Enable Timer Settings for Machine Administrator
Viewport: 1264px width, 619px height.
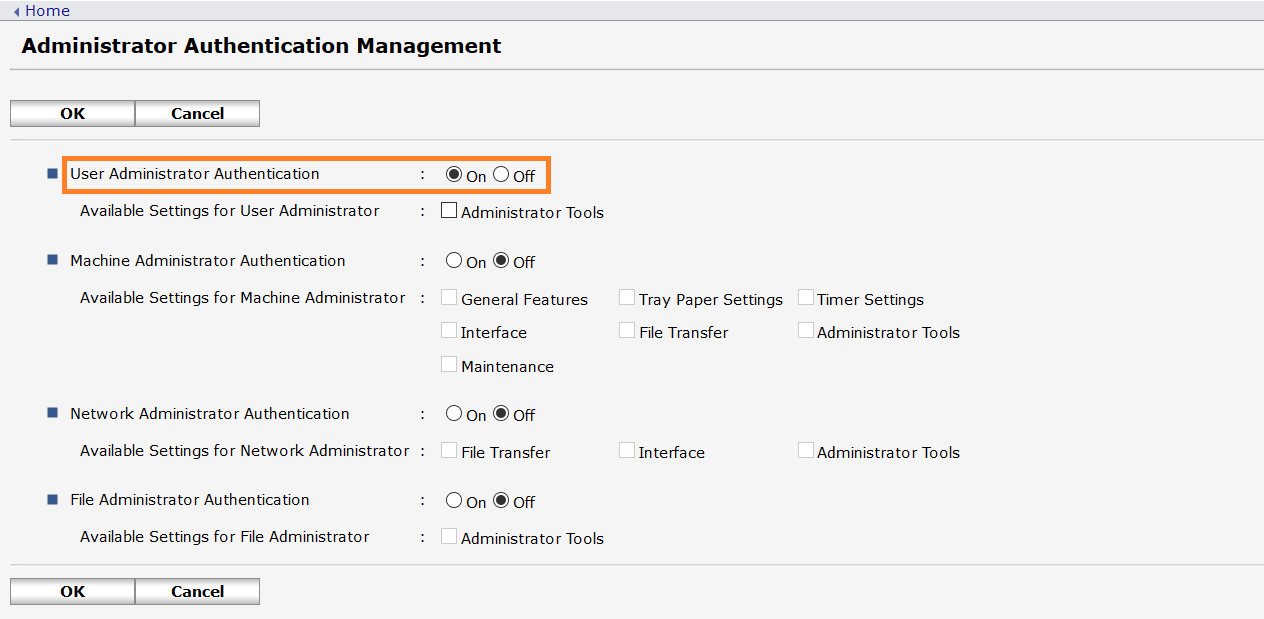806,296
